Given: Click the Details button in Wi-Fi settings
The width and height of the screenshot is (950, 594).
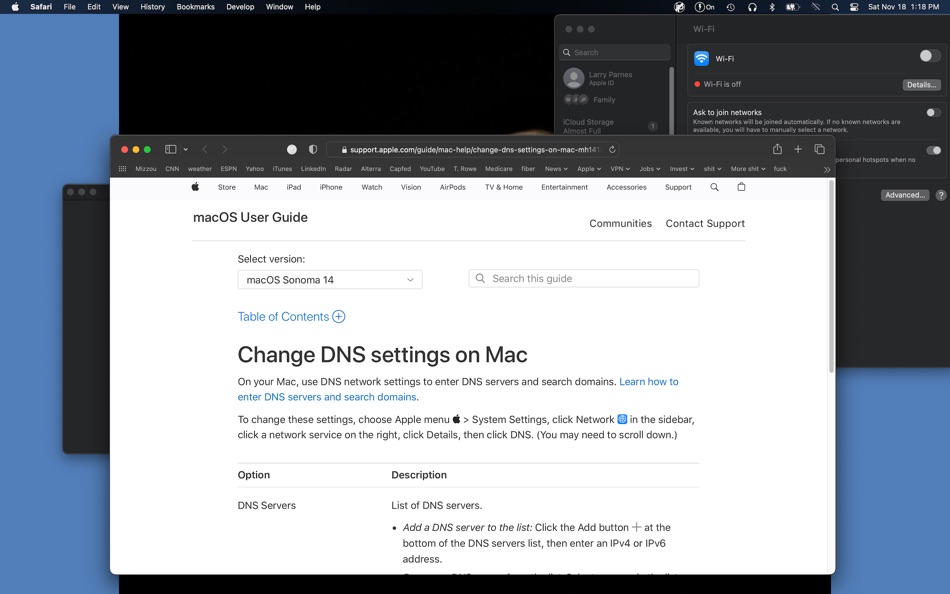Looking at the screenshot, I should (x=922, y=85).
